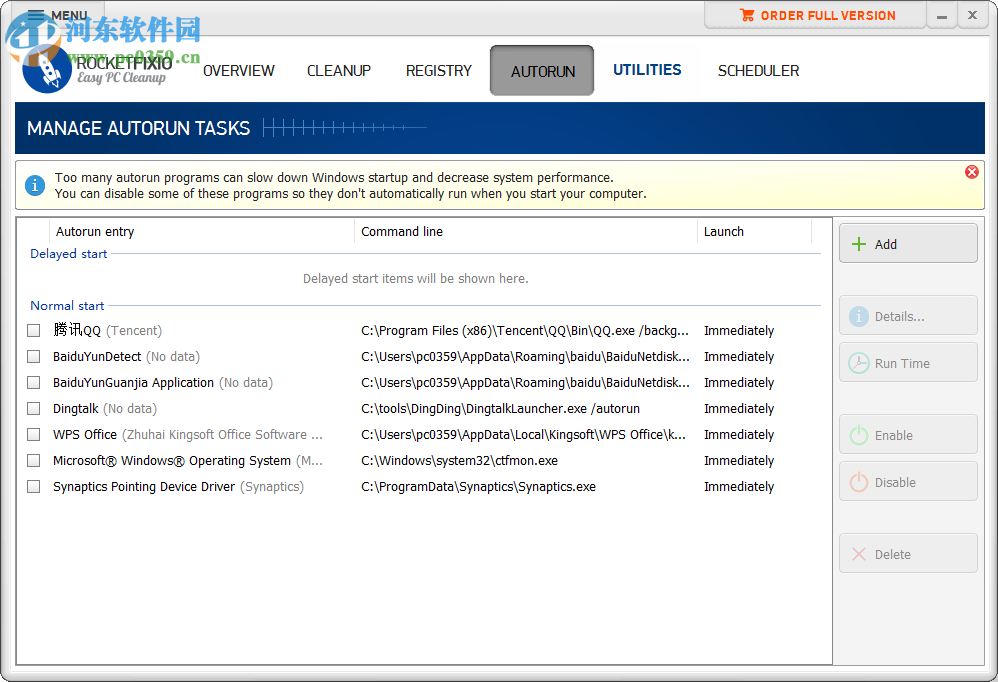Select Synaptics Pointing Device Driver entry name
Image resolution: width=998 pixels, height=682 pixels.
[x=144, y=487]
